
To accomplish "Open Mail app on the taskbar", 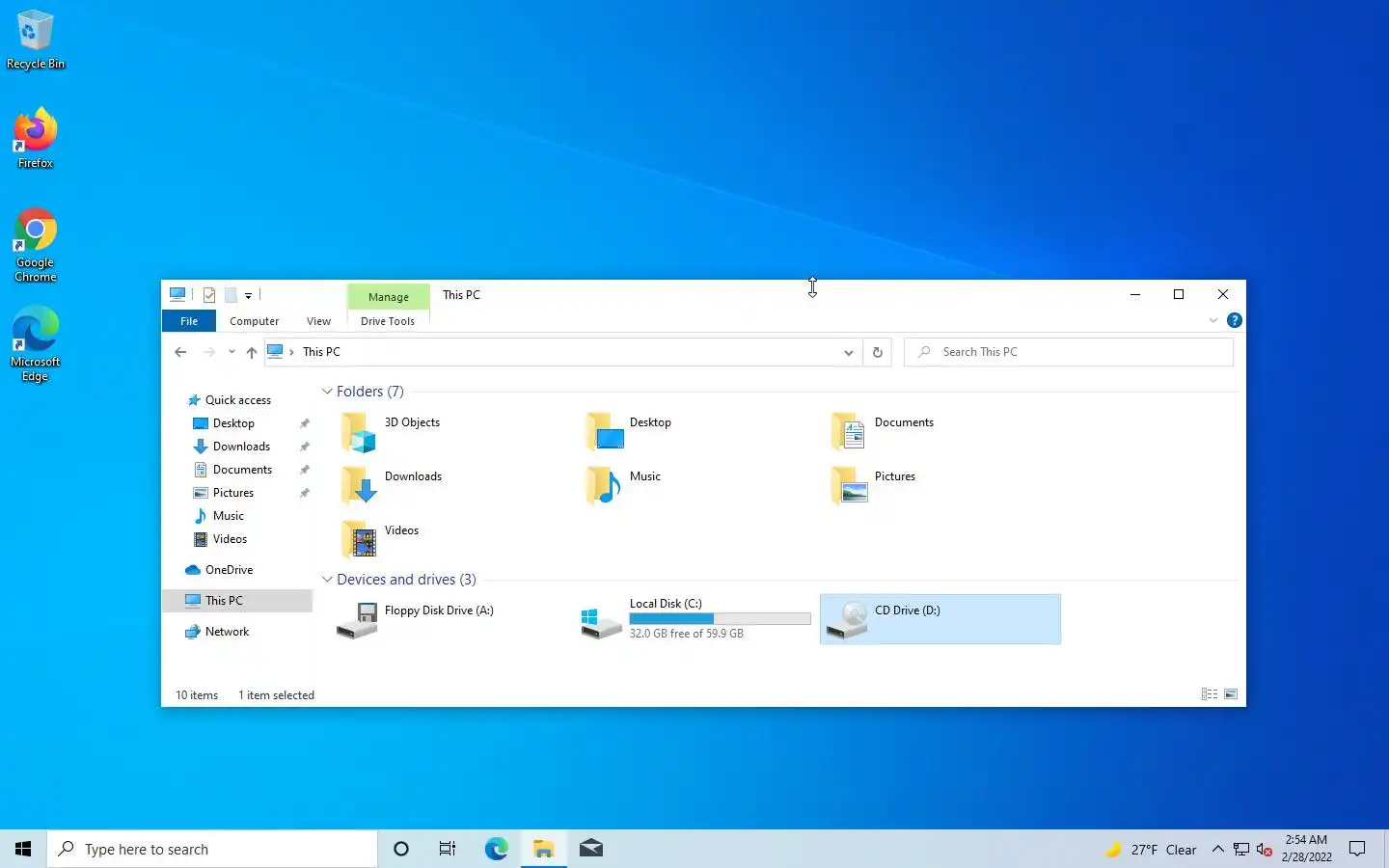I will tap(591, 849).
